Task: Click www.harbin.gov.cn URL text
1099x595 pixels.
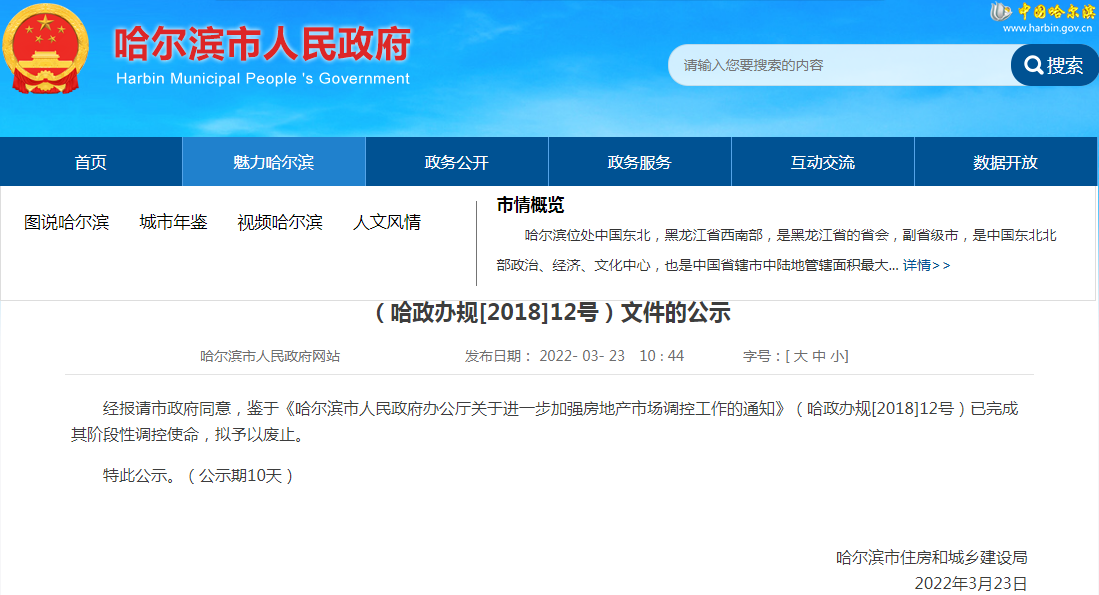Action: (x=1047, y=28)
